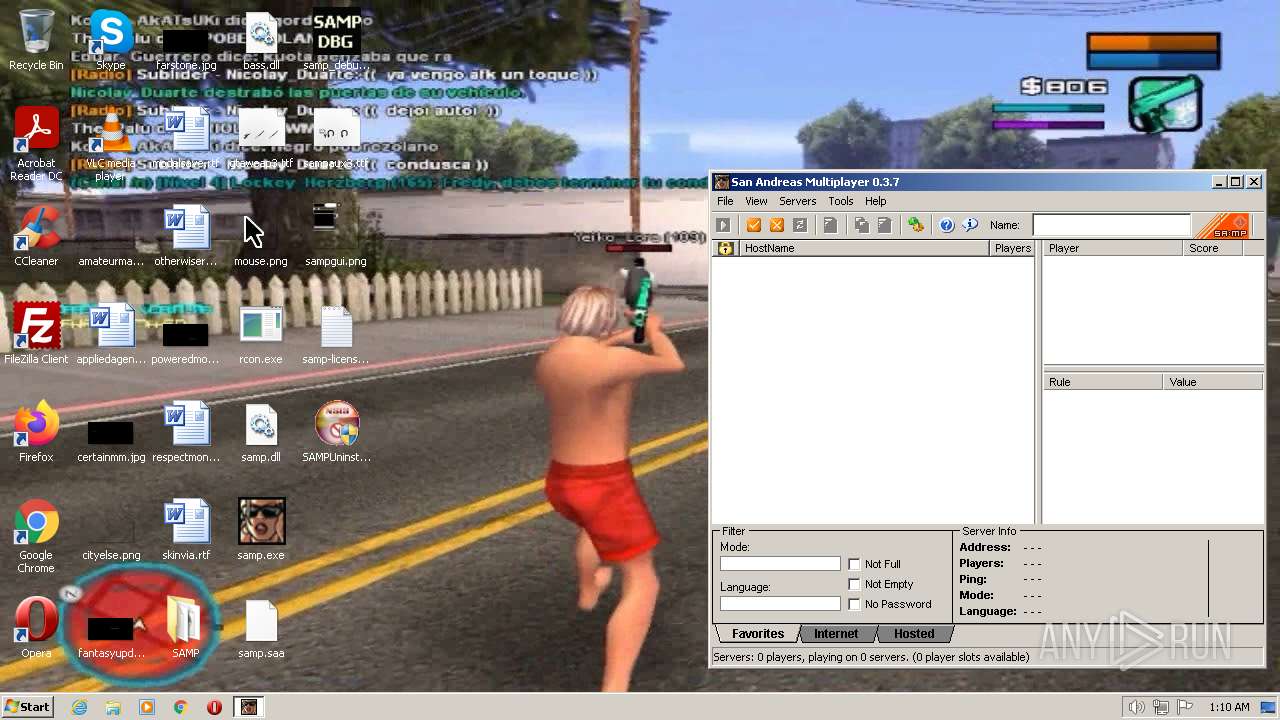The image size is (1280, 720).
Task: Select Acrobat Reader DC shortcut
Action: (36, 144)
